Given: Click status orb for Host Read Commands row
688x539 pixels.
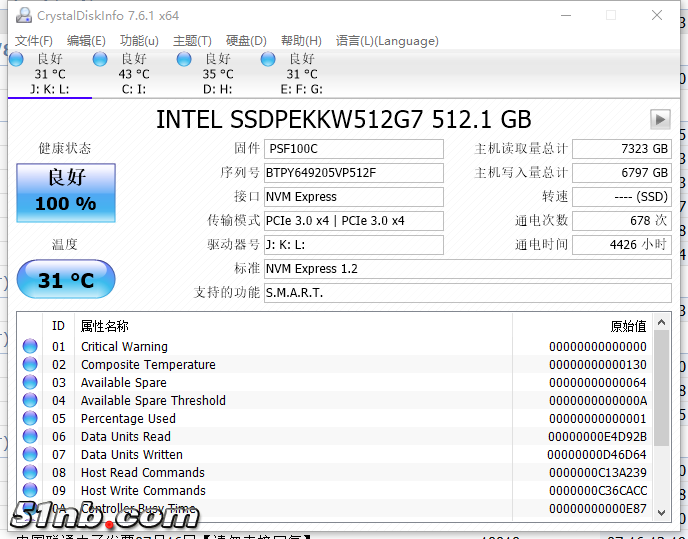Looking at the screenshot, I should [x=30, y=473].
